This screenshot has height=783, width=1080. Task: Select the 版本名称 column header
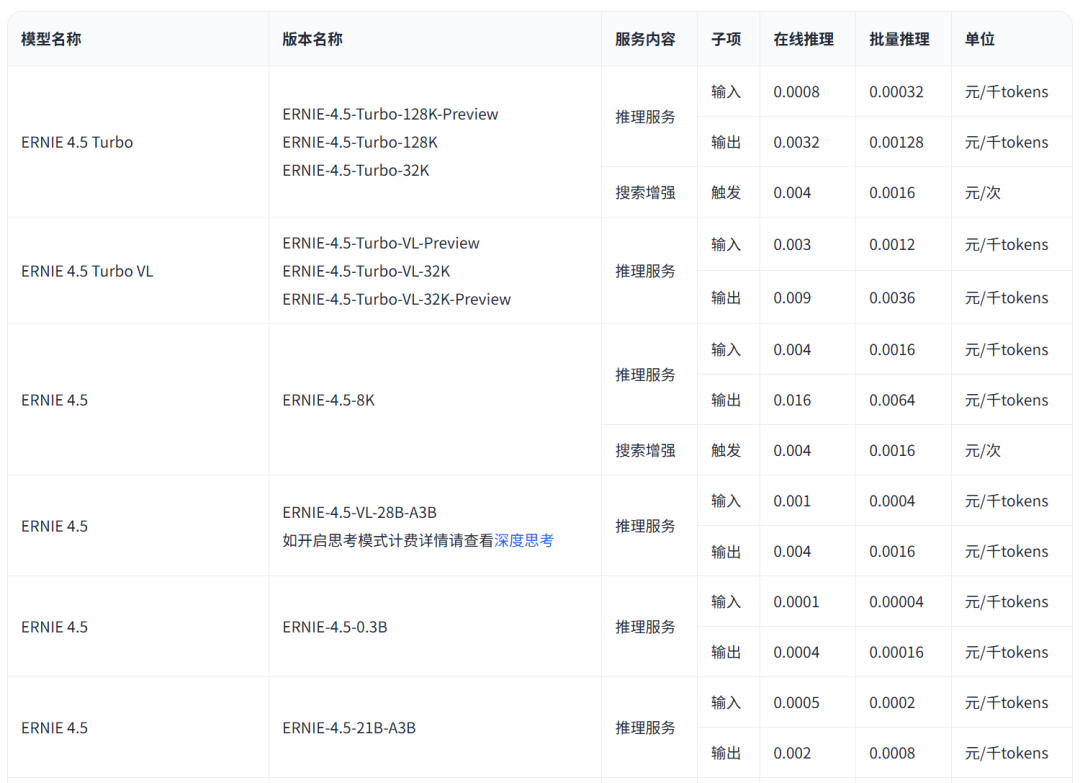[x=311, y=39]
